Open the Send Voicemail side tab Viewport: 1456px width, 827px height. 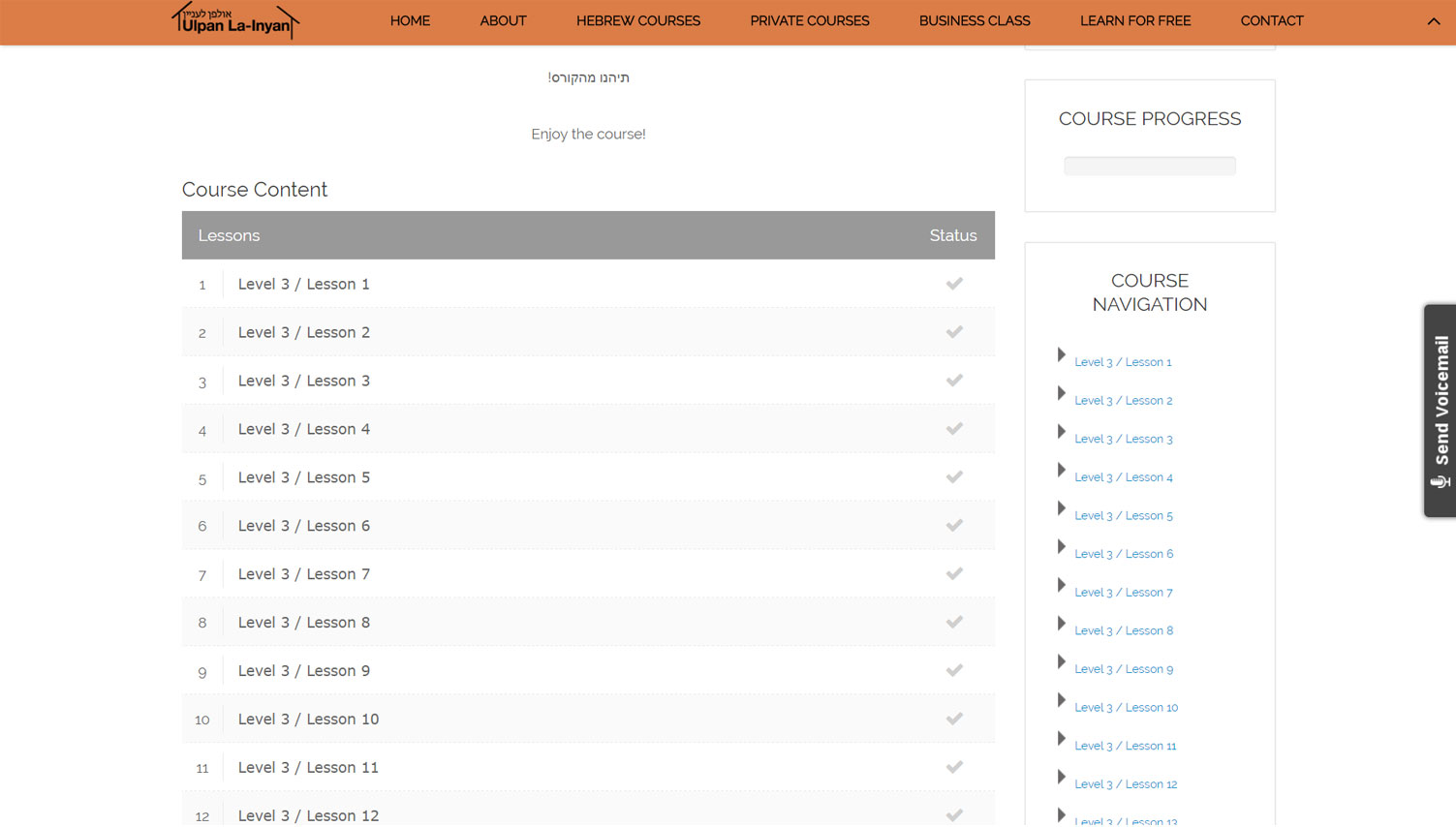[1440, 411]
